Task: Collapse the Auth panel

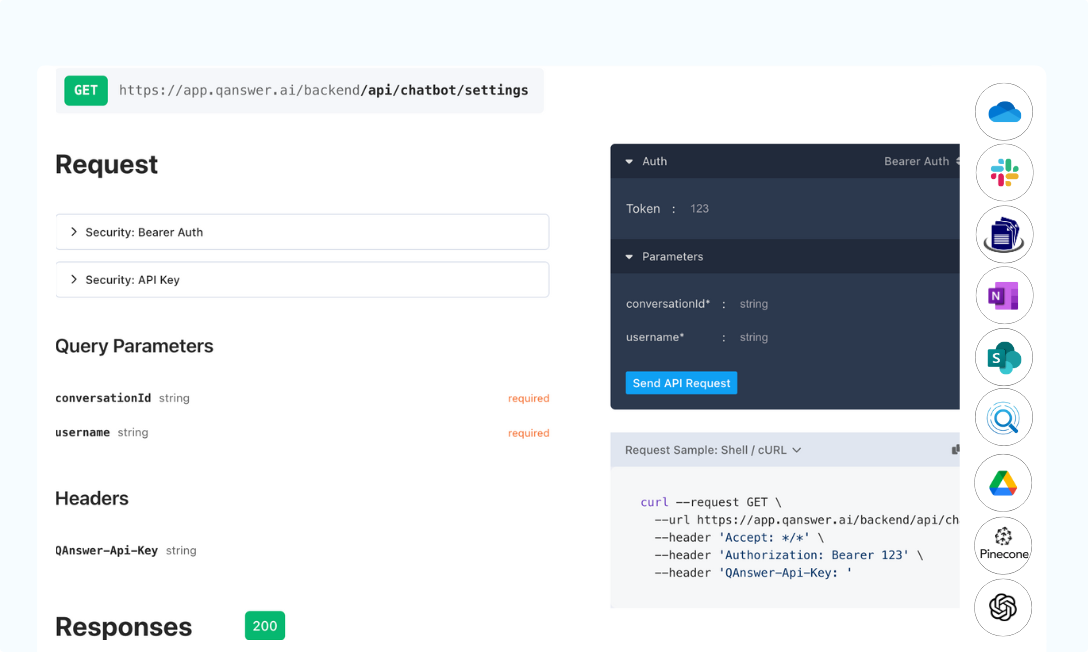Action: coord(631,161)
